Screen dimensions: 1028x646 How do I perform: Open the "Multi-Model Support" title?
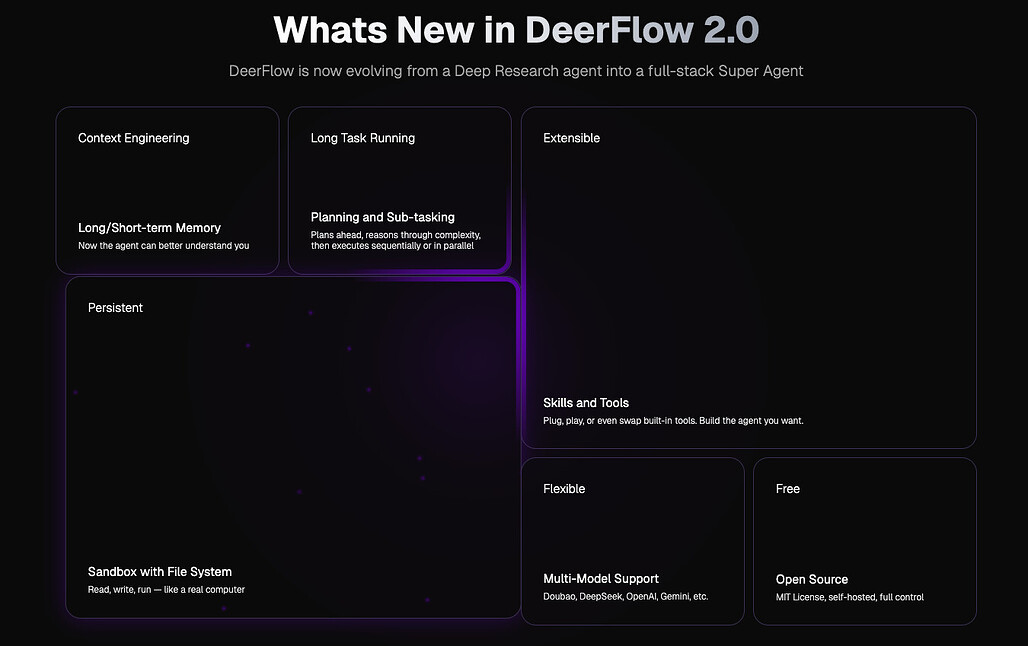click(601, 579)
